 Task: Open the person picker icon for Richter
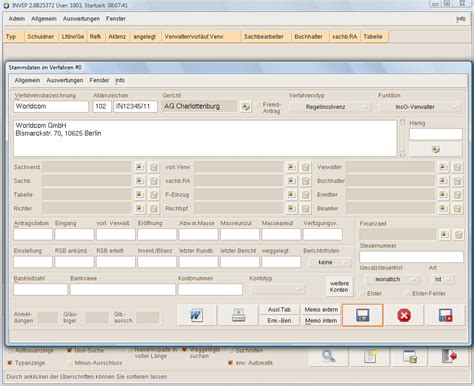140,209
